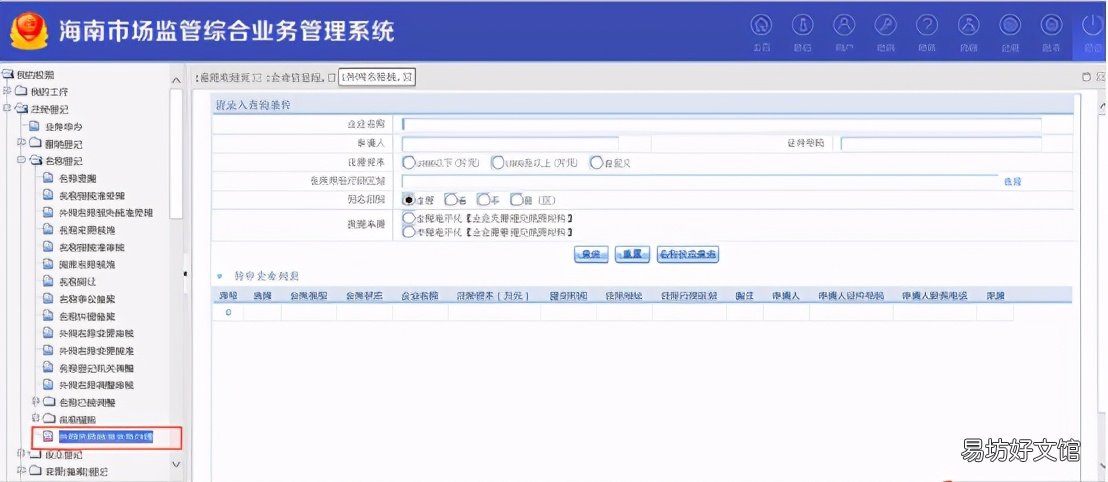The height and width of the screenshot is (482, 1108).
Task: Click the info 'i' icon in header
Action: [803, 26]
